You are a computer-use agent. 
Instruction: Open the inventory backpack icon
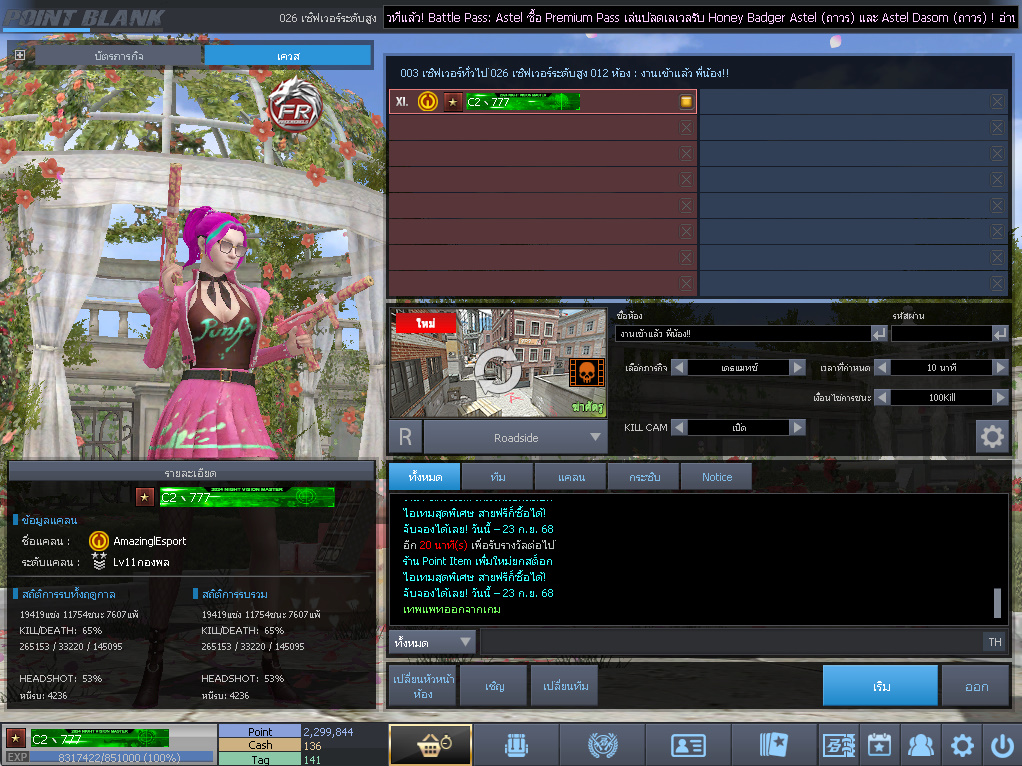coord(514,745)
